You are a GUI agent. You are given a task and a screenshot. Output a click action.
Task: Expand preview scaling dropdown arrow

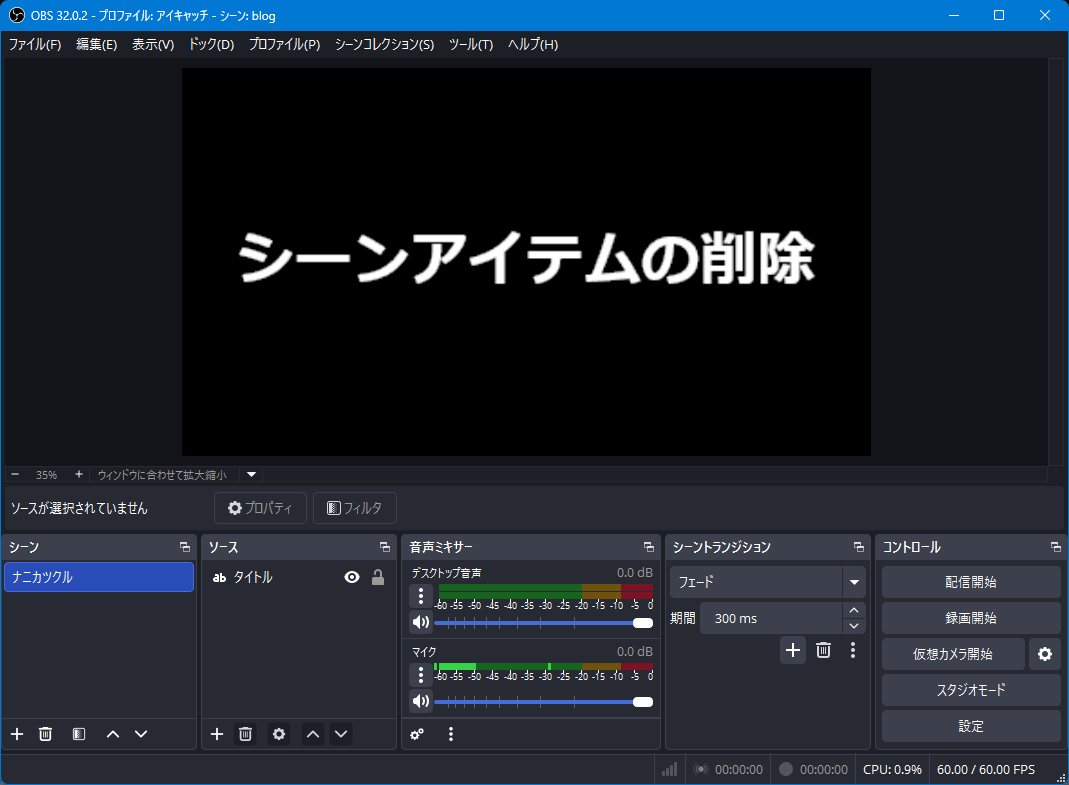pos(252,474)
